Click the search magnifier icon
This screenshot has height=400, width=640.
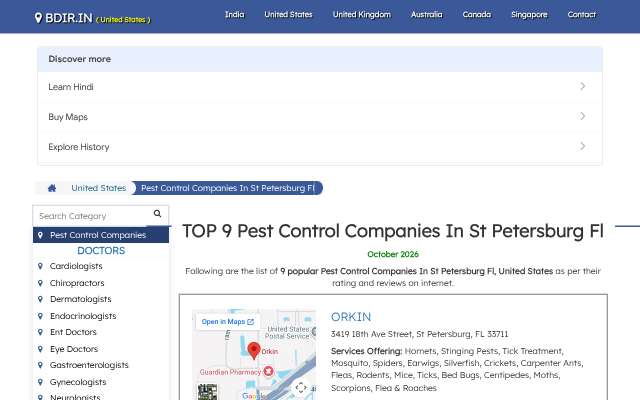[x=158, y=213]
